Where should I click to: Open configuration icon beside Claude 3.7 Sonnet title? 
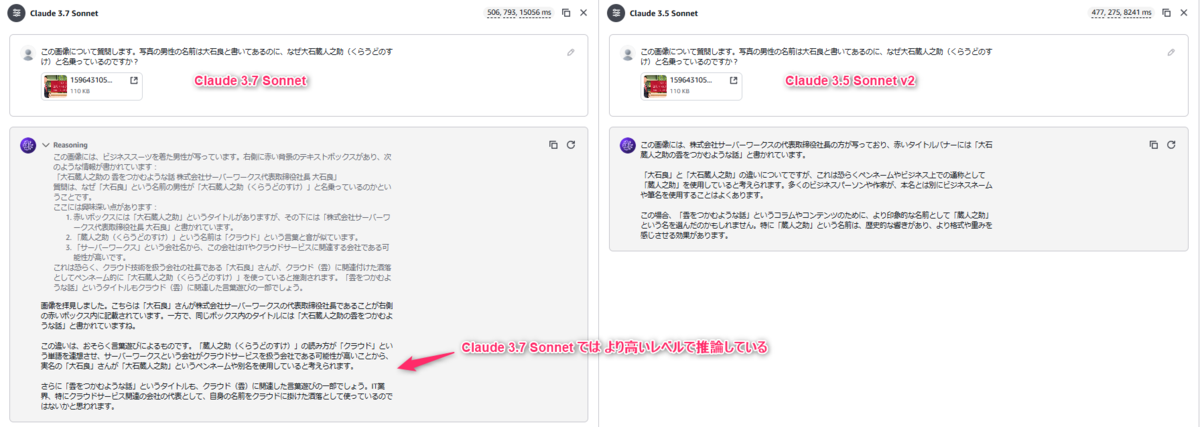click(16, 13)
